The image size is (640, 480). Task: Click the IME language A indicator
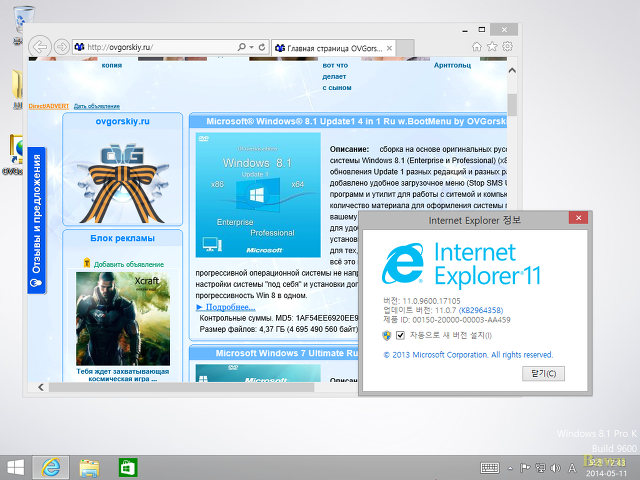(x=572, y=468)
